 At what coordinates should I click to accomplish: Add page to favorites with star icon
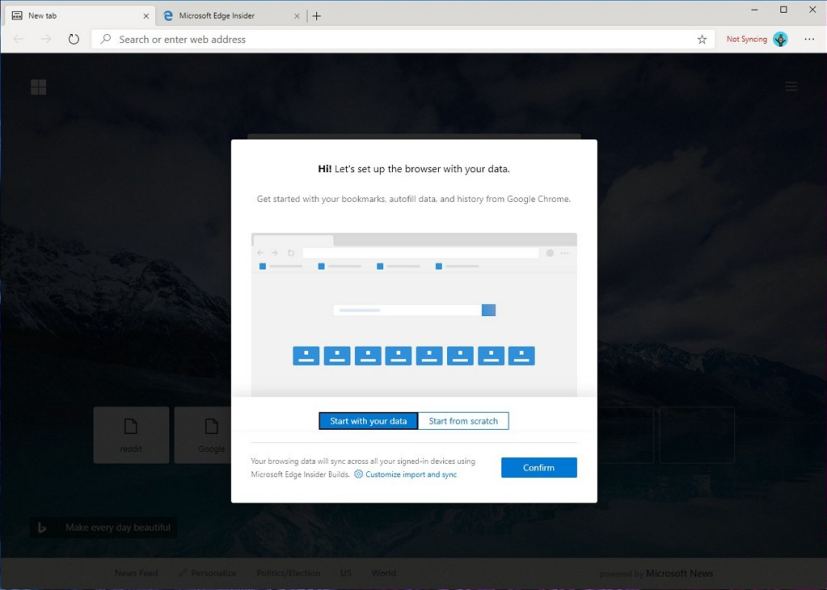coord(702,39)
